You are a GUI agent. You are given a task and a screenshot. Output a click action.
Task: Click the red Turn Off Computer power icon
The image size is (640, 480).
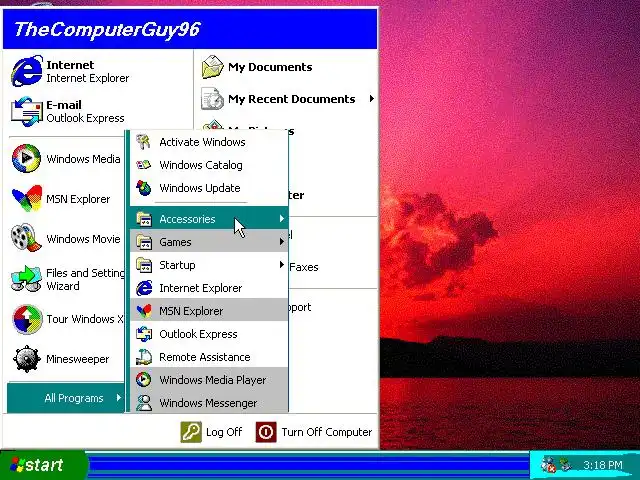(266, 432)
